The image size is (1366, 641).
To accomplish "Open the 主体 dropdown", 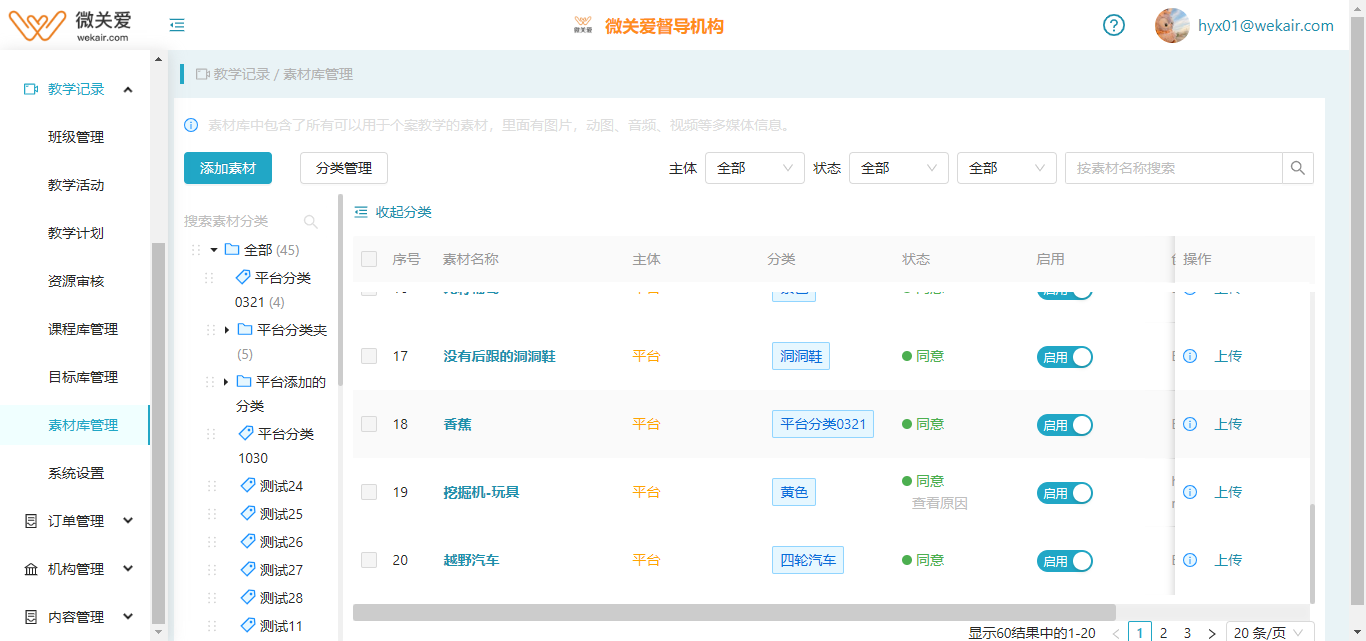I will click(x=755, y=168).
